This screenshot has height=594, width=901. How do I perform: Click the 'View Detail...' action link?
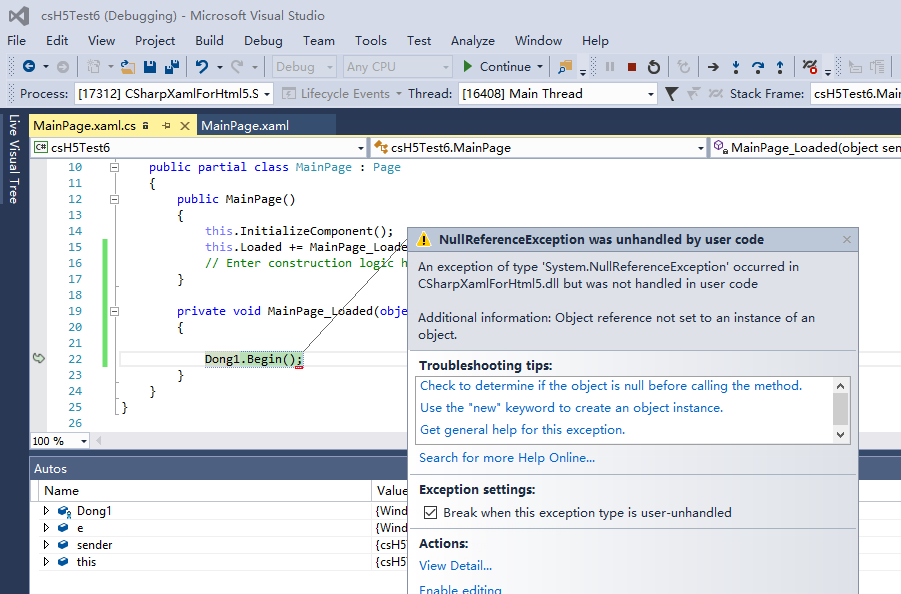click(x=456, y=566)
